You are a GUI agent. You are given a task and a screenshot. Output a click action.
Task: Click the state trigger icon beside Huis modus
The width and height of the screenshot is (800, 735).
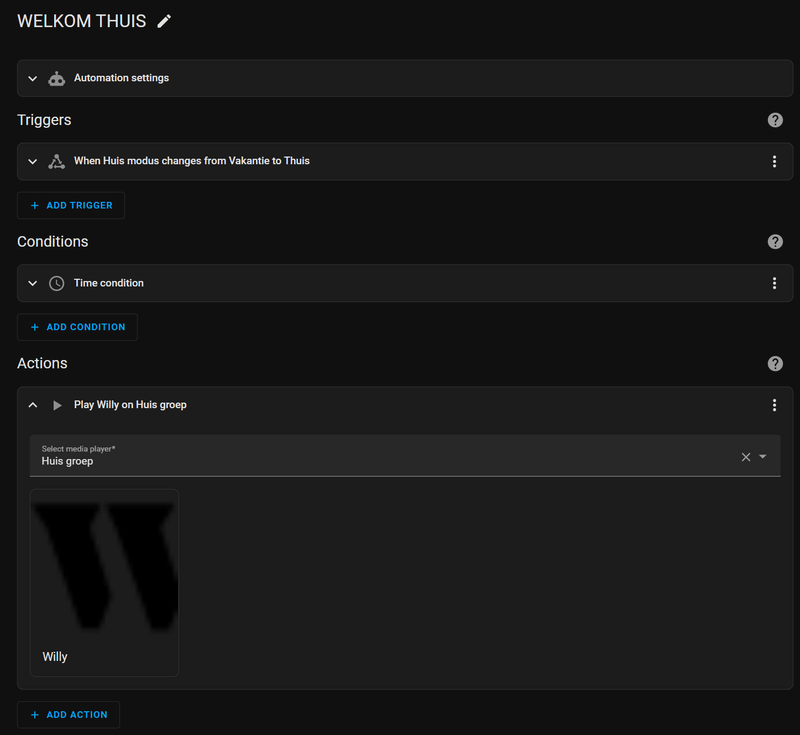[57, 161]
